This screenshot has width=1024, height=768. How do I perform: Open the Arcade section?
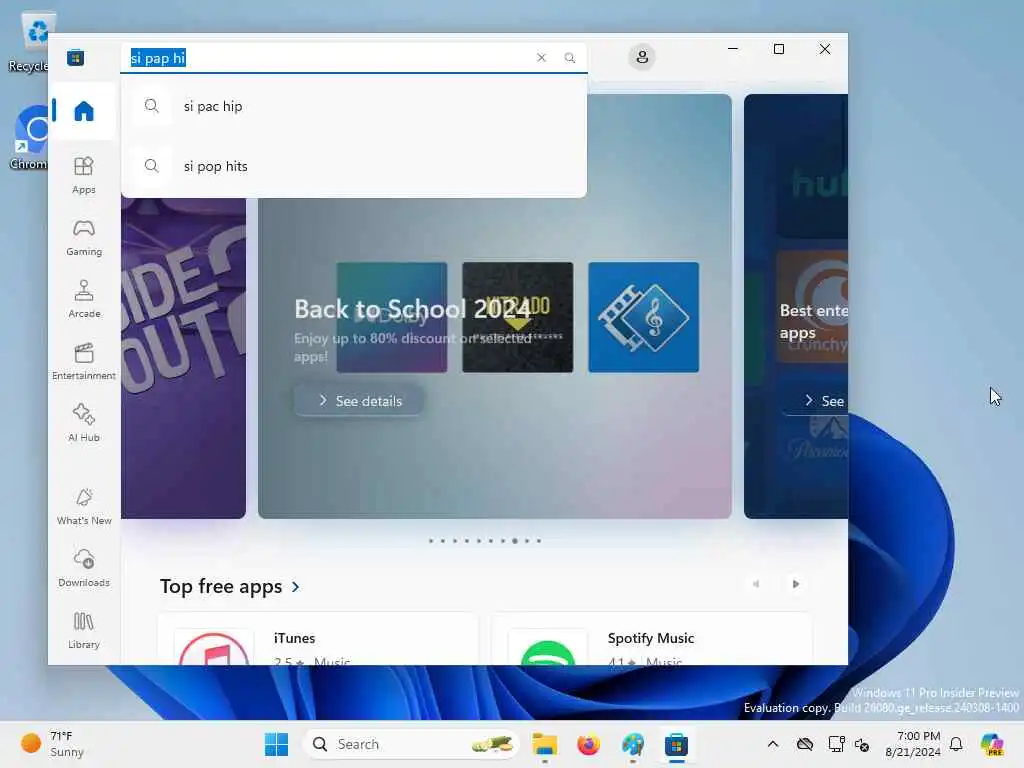[84, 300]
